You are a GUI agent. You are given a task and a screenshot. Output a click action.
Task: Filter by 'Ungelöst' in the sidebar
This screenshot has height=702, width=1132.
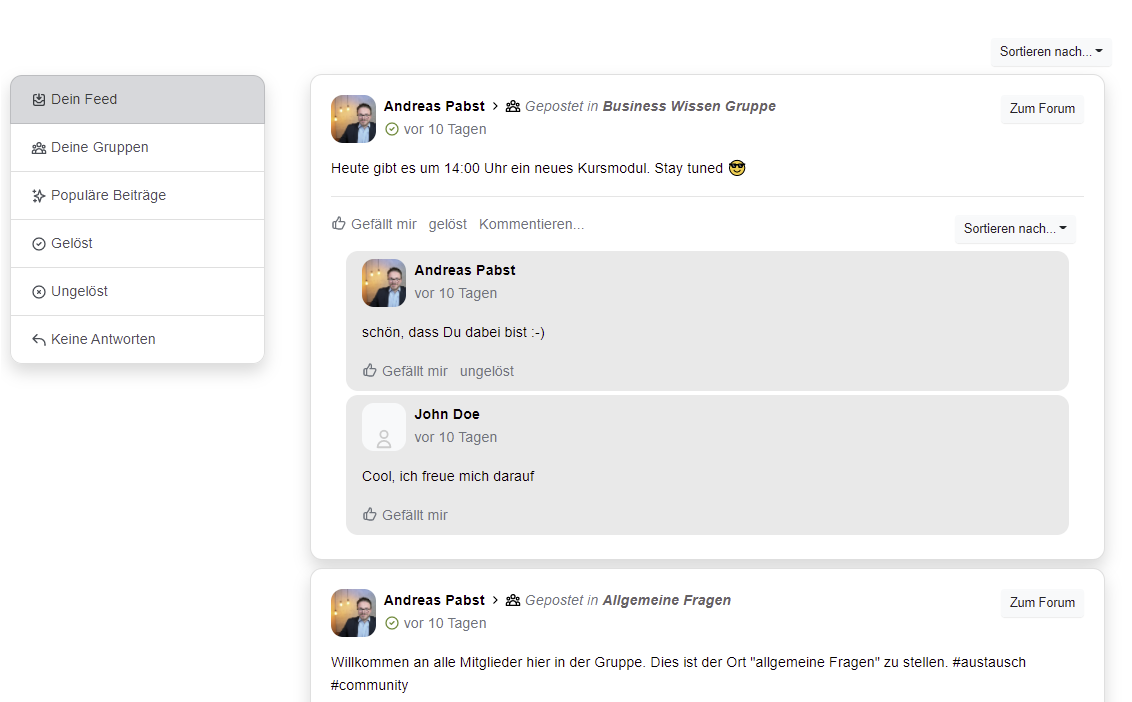point(137,292)
